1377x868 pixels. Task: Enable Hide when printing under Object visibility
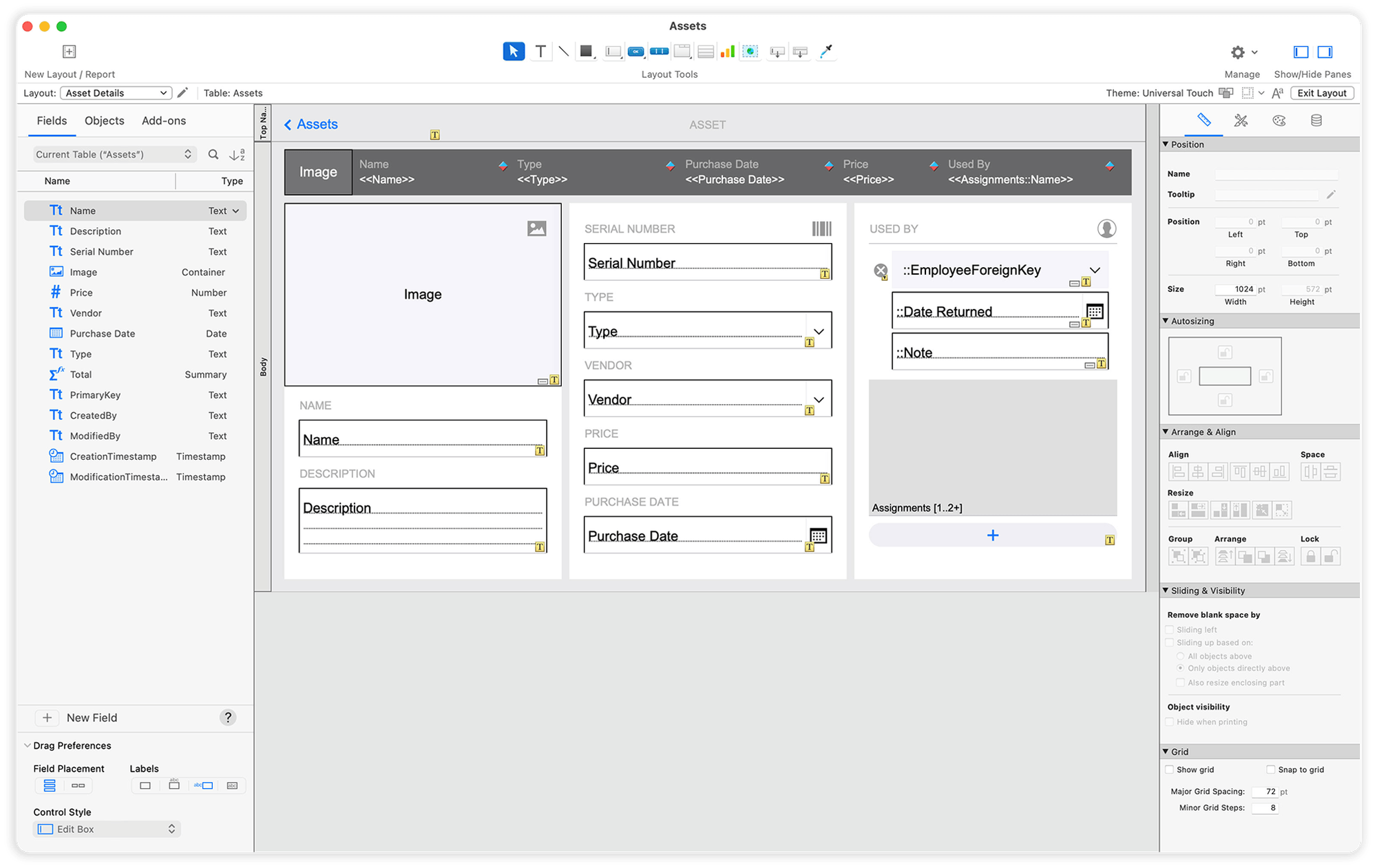click(1169, 721)
